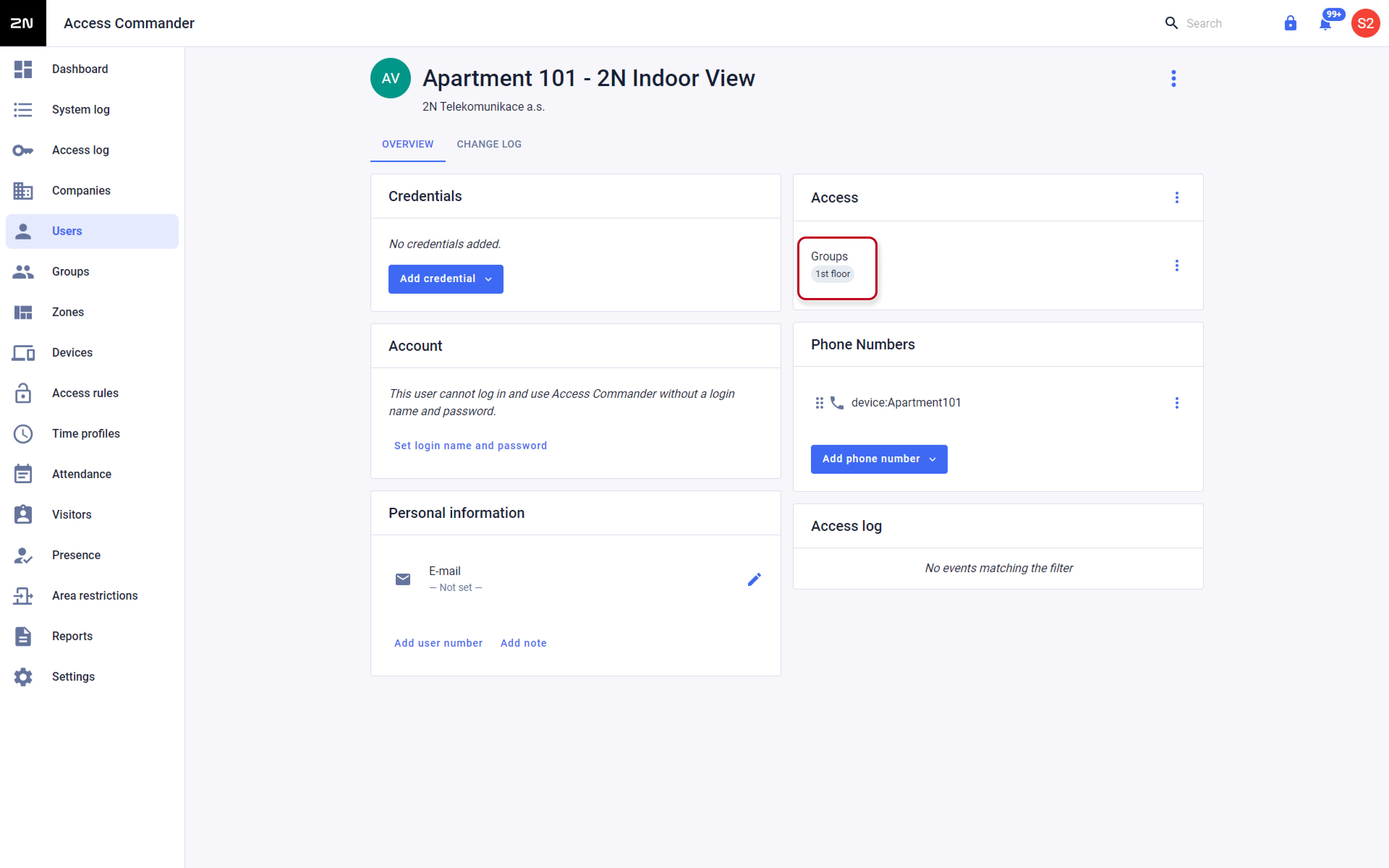The width and height of the screenshot is (1389, 868).
Task: Click the AV user avatar
Action: pyautogui.click(x=390, y=78)
